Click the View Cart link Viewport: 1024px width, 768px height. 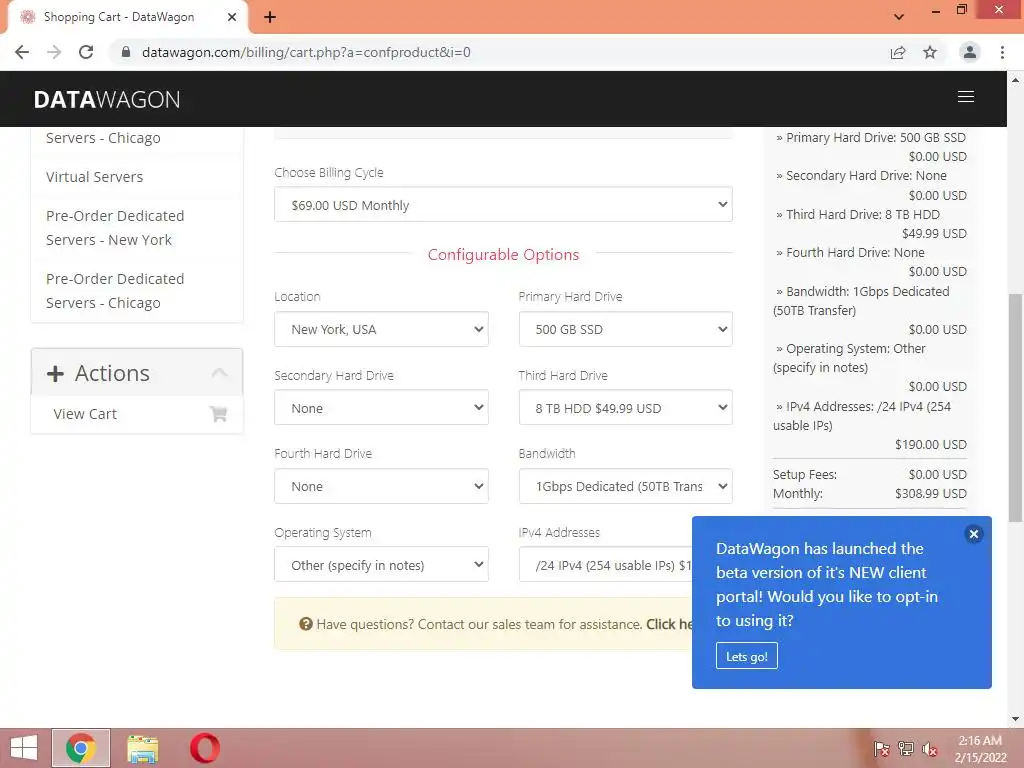point(85,414)
